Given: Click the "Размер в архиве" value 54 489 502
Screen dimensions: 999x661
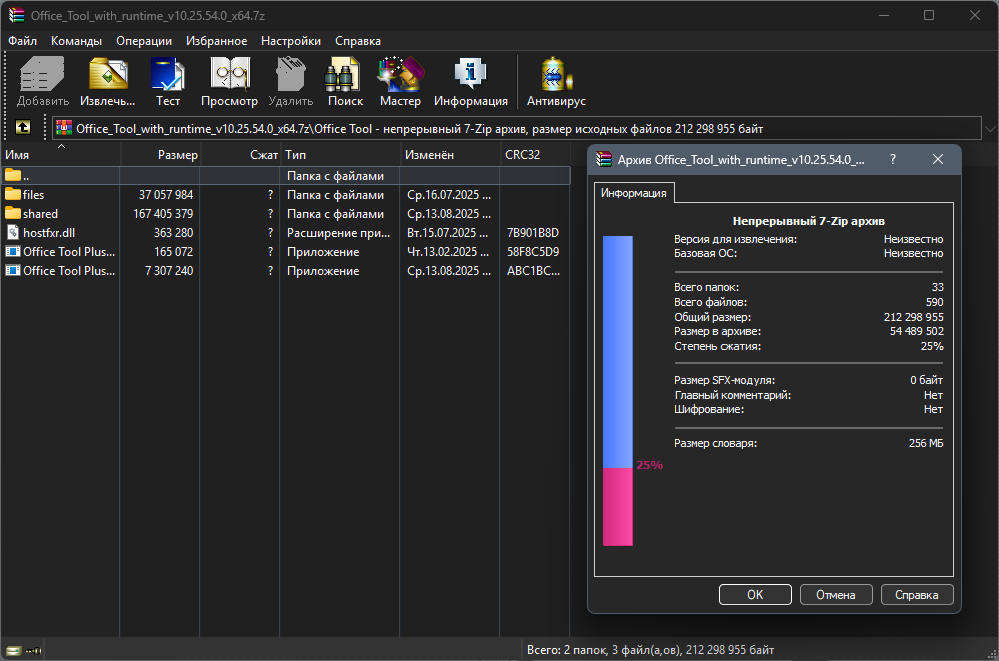Looking at the screenshot, I should pos(917,331).
